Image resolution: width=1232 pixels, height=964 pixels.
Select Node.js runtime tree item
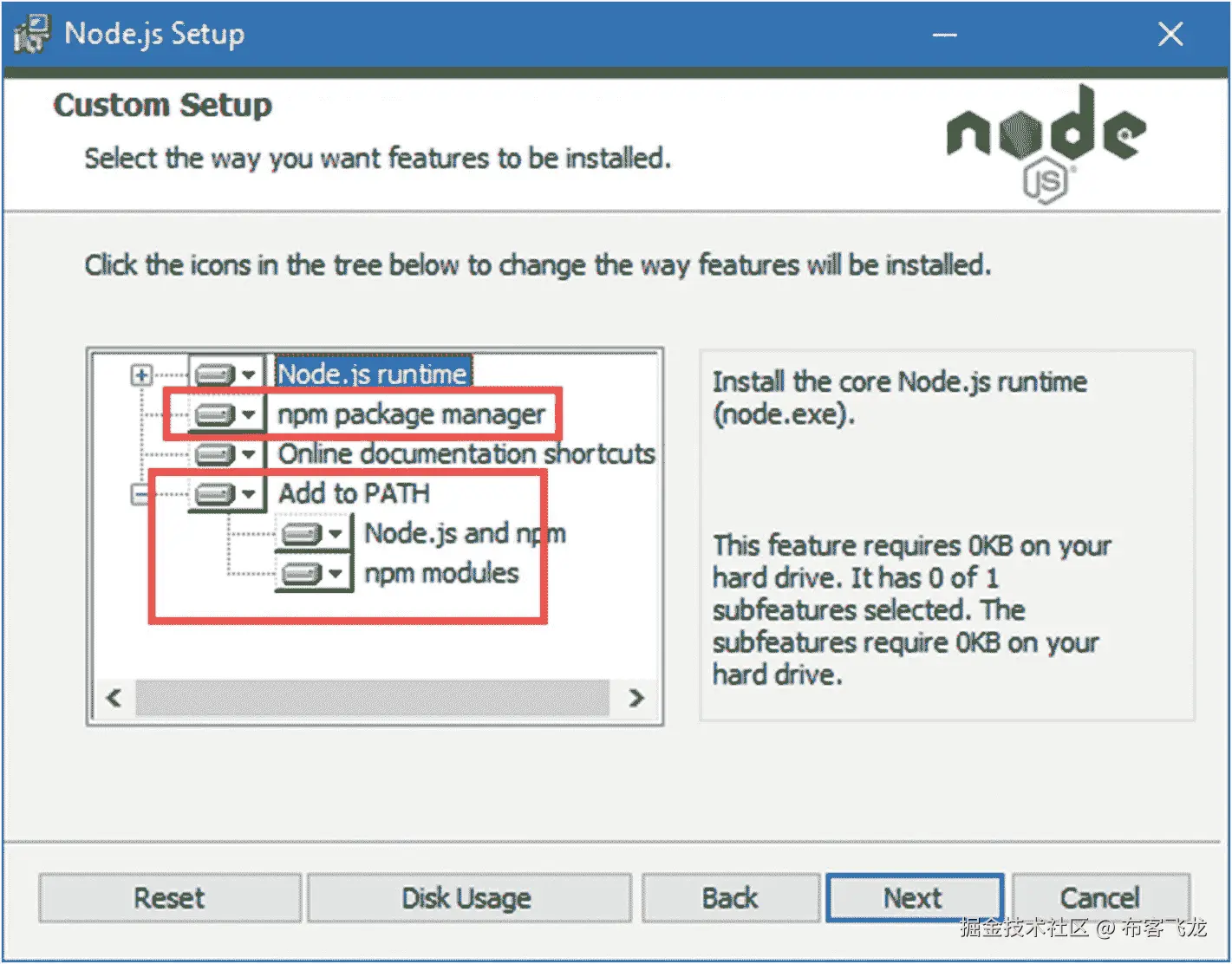pyautogui.click(x=373, y=374)
